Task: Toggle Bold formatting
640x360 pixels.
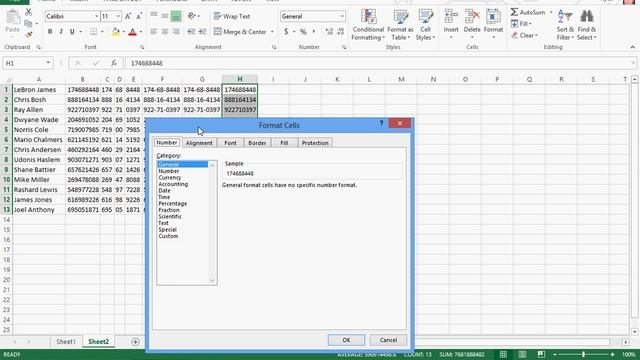Action: pos(50,32)
